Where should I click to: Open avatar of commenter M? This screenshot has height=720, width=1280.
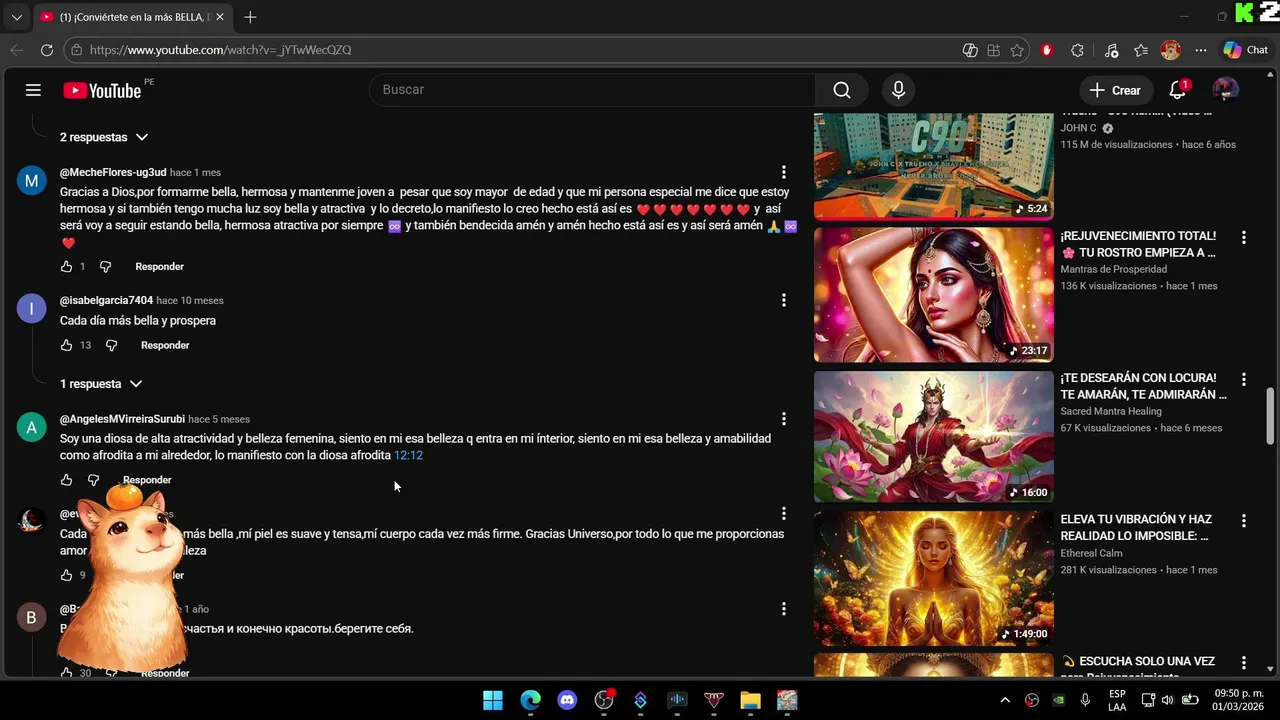pyautogui.click(x=31, y=181)
